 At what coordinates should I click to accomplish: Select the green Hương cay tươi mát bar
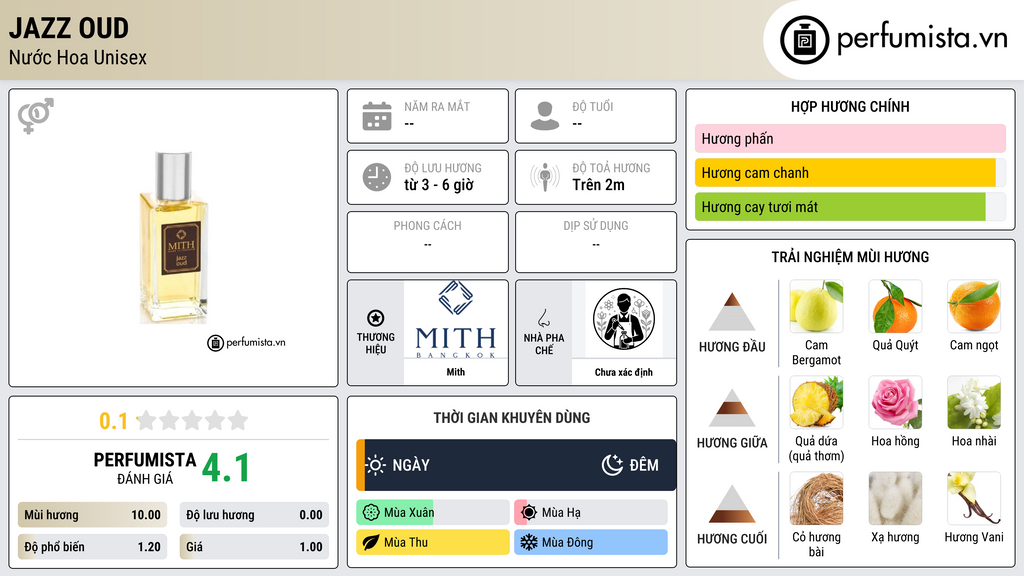[x=850, y=207]
